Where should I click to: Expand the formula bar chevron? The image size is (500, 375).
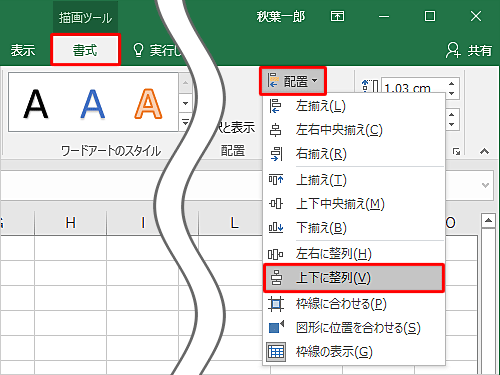pos(486,185)
